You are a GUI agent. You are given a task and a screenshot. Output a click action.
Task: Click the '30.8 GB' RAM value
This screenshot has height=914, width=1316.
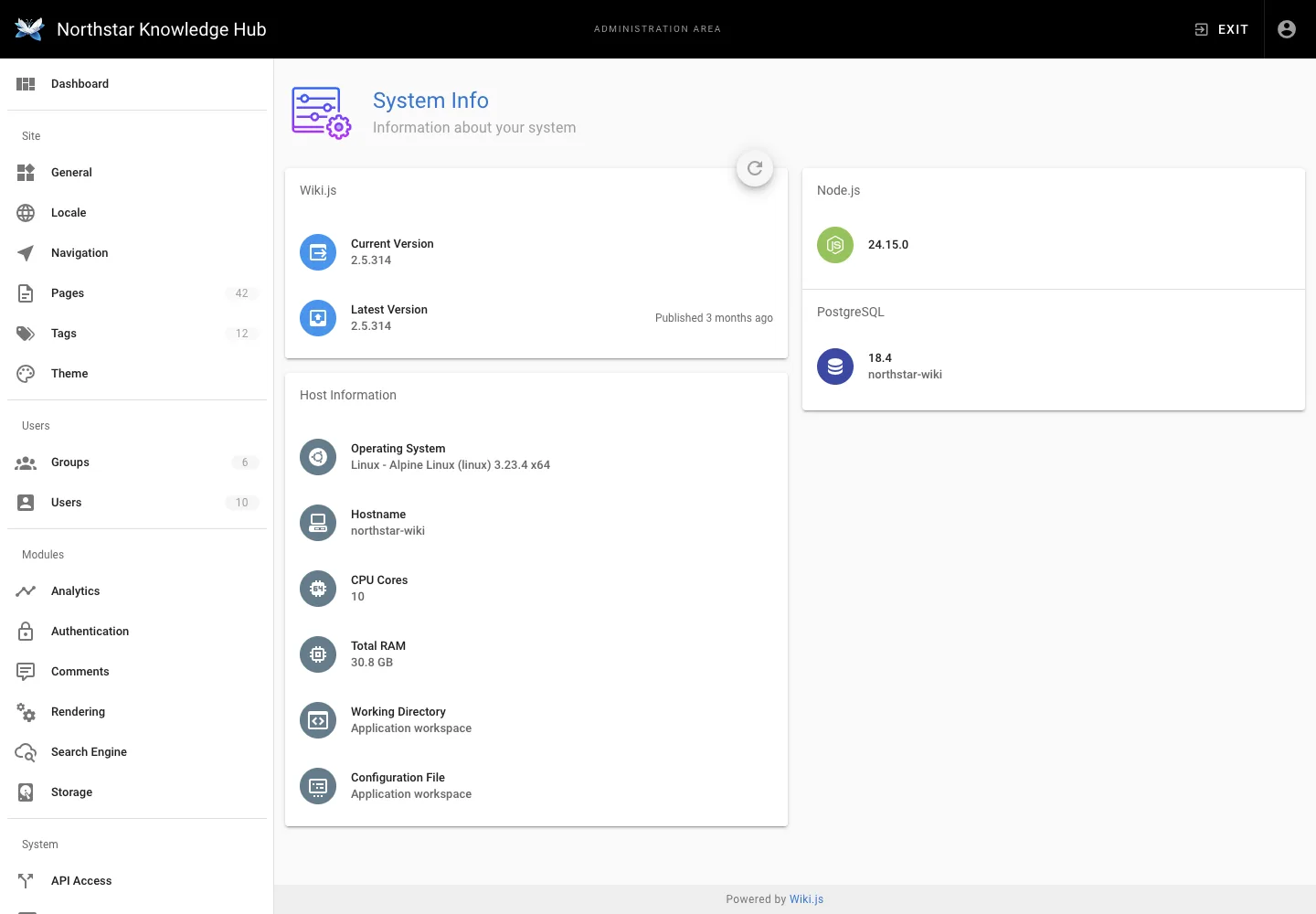click(372, 663)
